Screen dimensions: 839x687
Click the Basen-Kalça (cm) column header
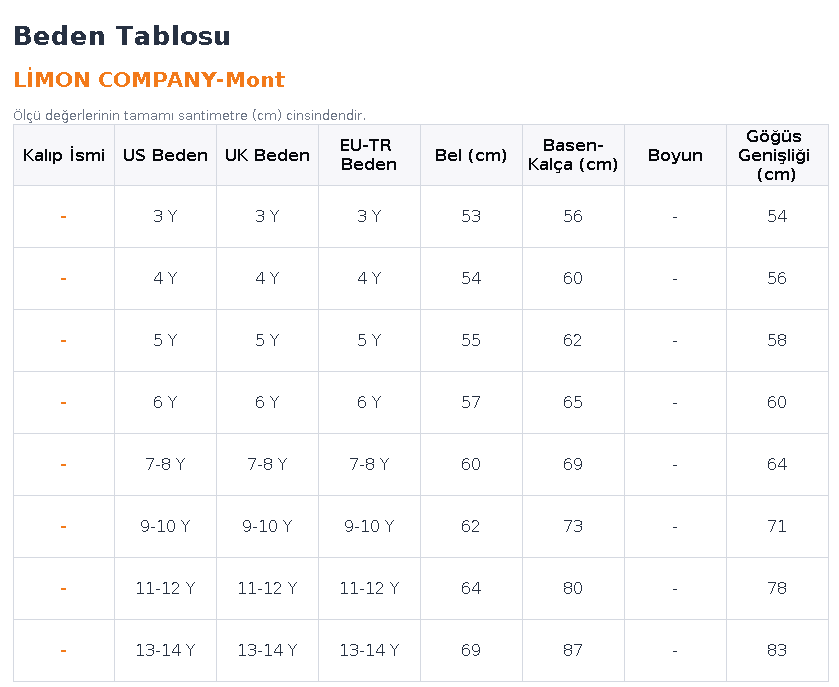(573, 155)
